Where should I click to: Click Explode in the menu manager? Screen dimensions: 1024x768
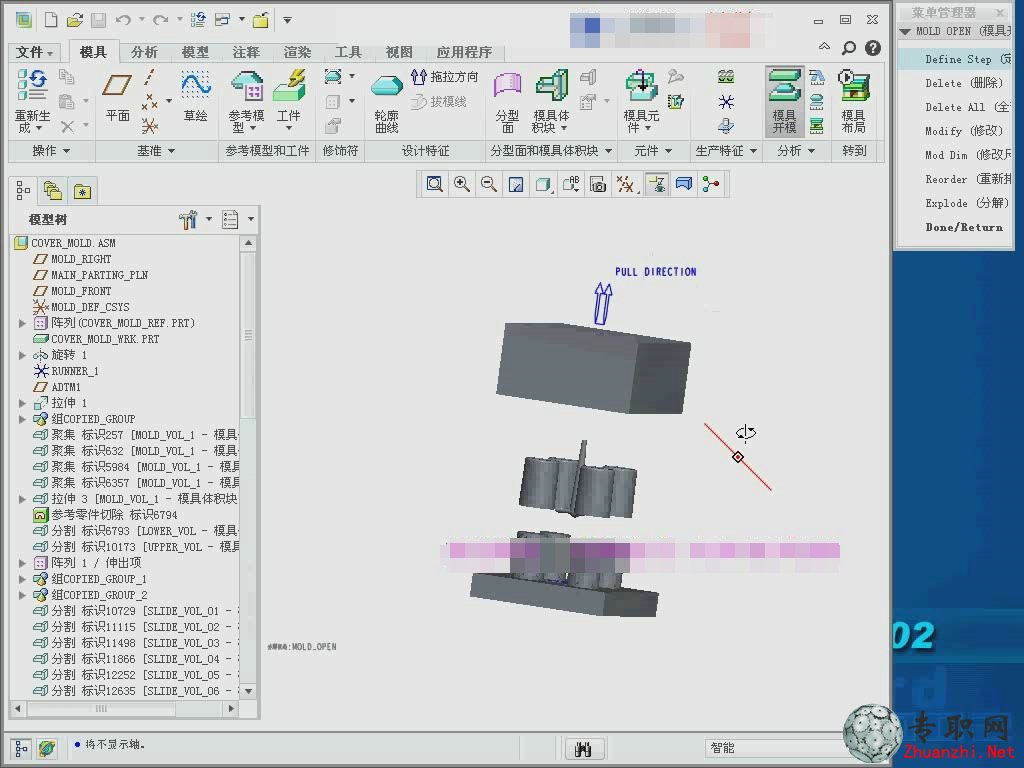(955, 203)
